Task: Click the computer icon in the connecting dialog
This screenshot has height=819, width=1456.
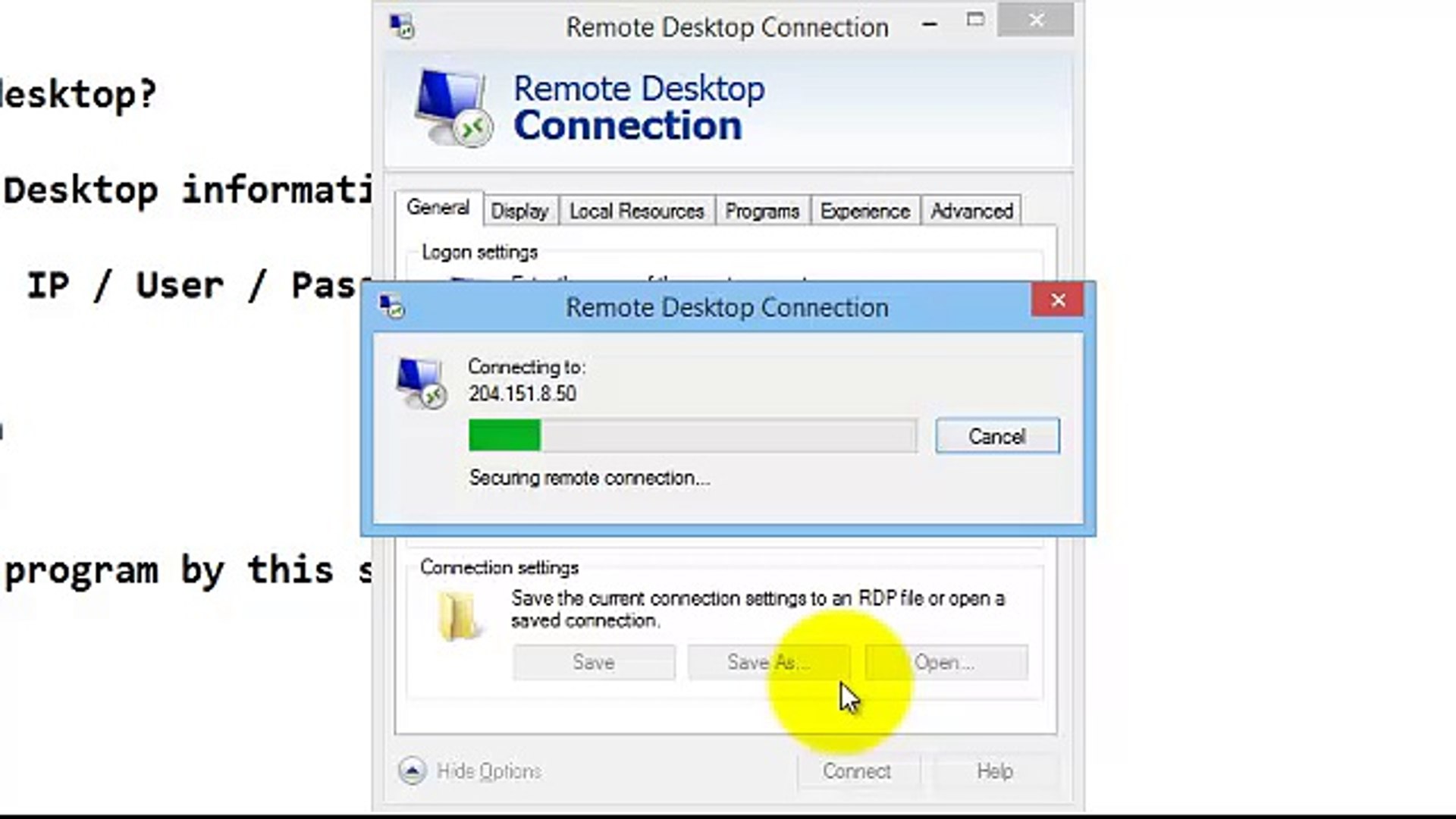Action: (x=419, y=379)
